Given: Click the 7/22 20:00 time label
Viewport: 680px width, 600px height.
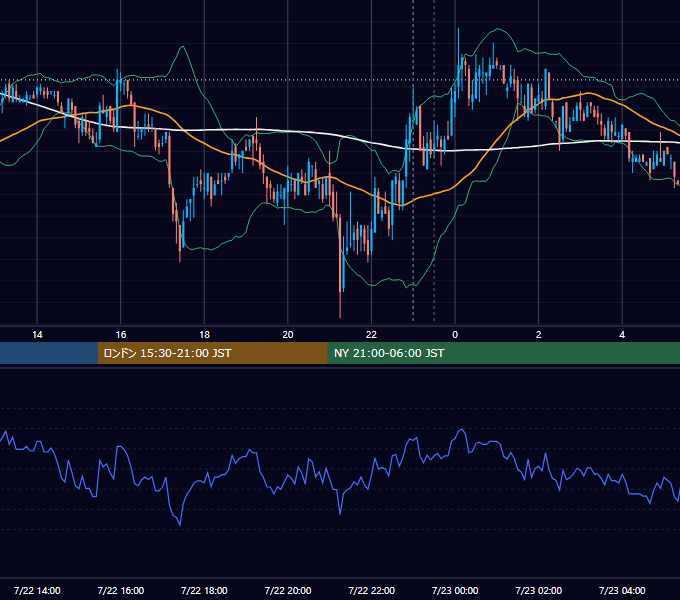Looking at the screenshot, I should 288,590.
